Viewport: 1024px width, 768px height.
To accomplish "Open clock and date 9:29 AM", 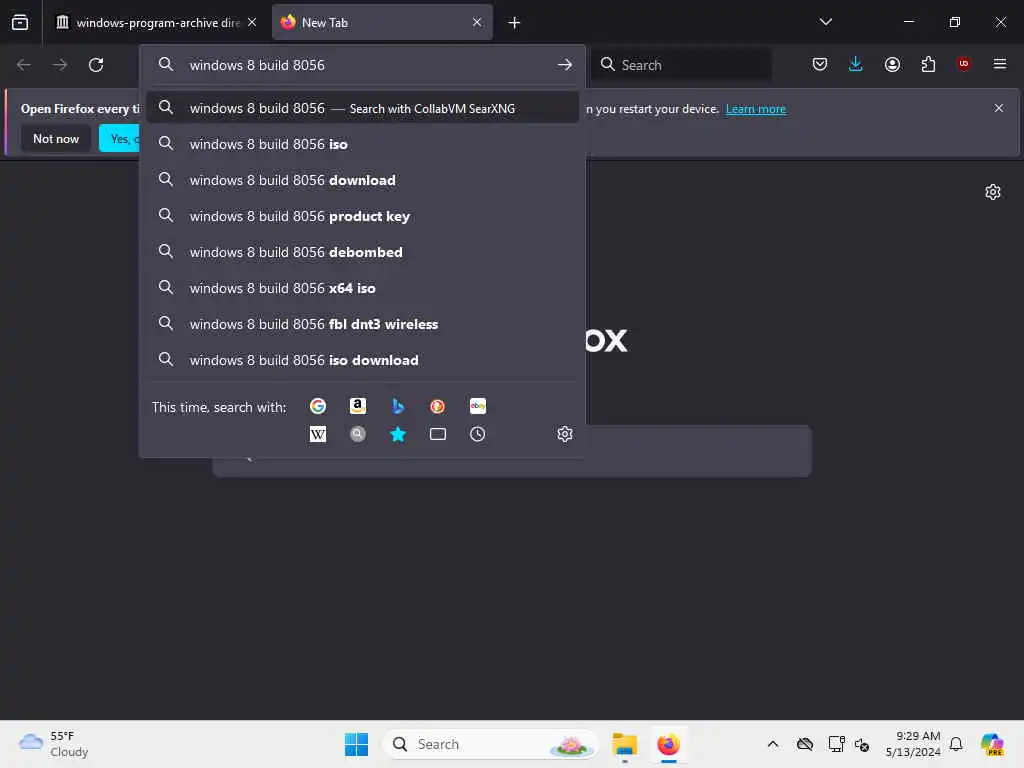I will (x=913, y=744).
